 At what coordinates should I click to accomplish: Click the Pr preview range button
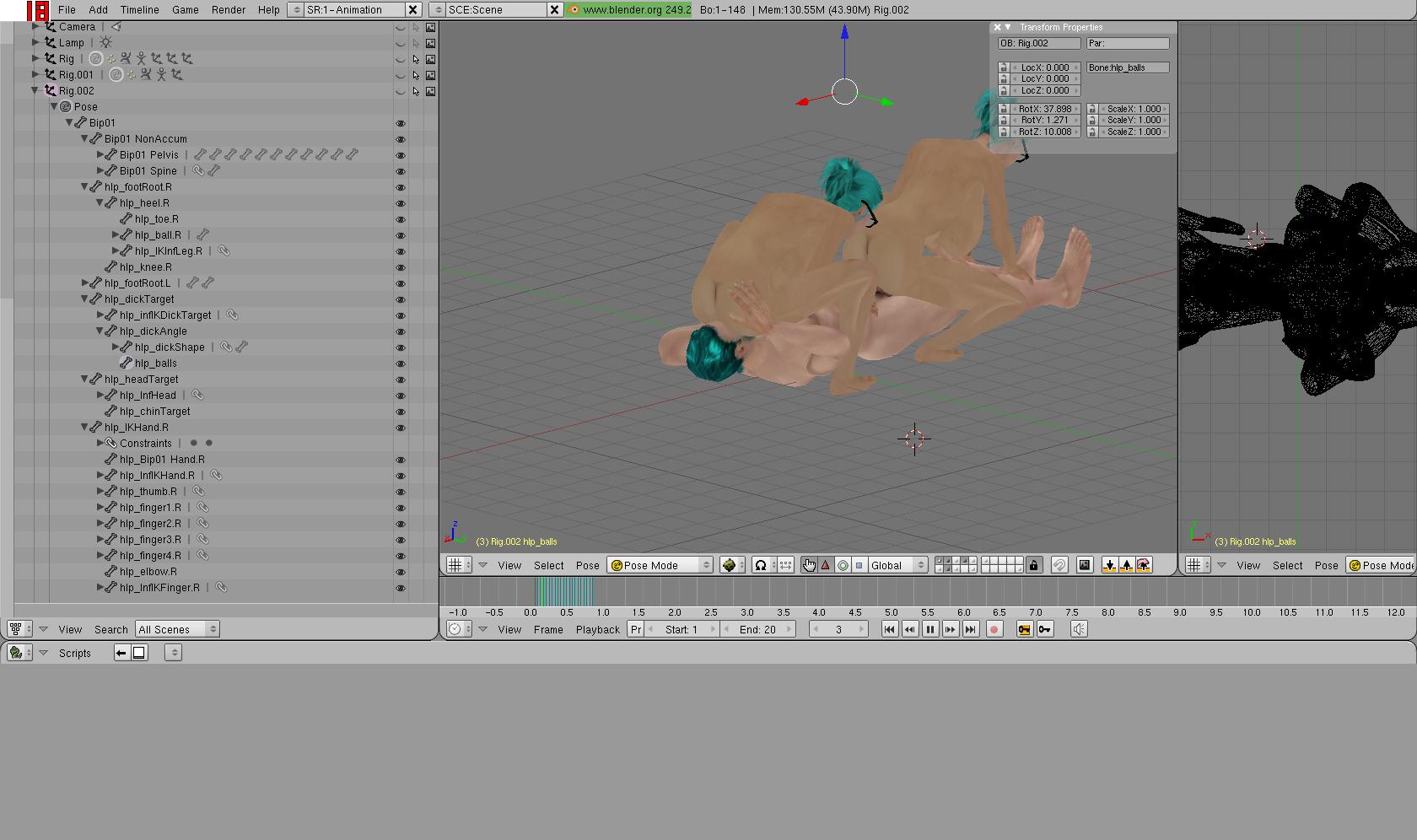pyautogui.click(x=635, y=629)
